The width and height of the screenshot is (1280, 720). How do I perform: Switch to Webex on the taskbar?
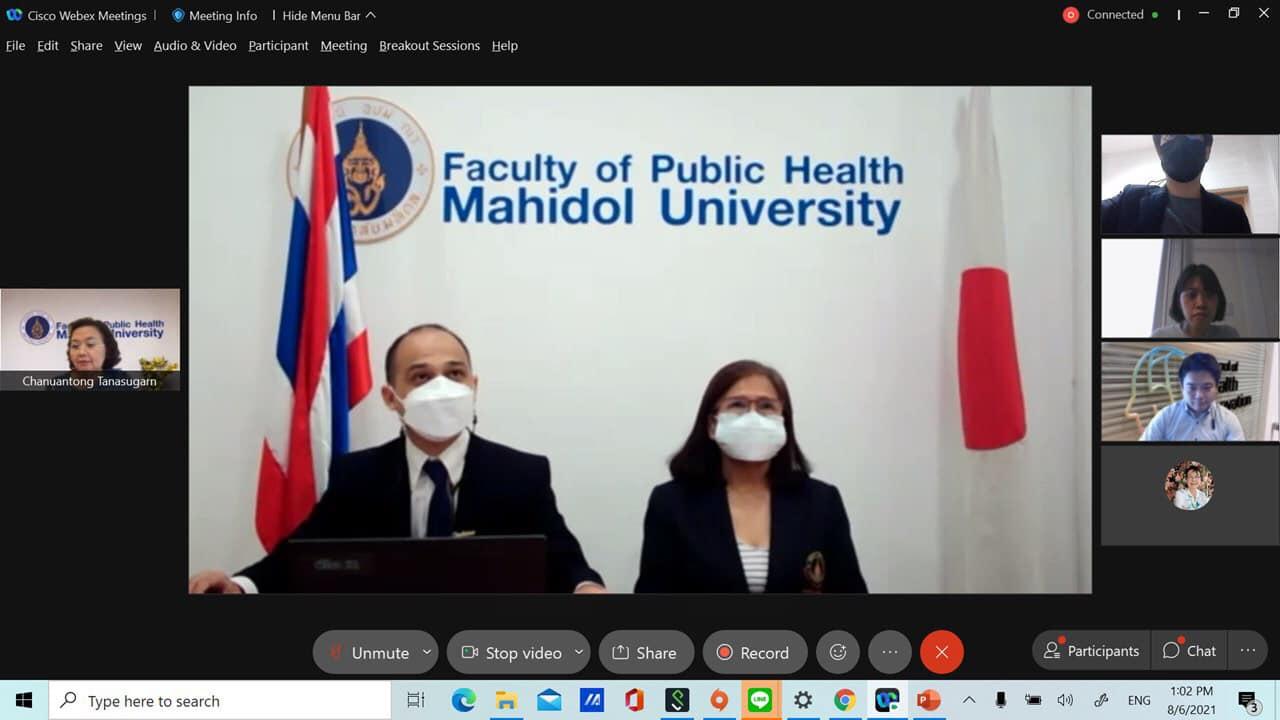tap(887, 700)
